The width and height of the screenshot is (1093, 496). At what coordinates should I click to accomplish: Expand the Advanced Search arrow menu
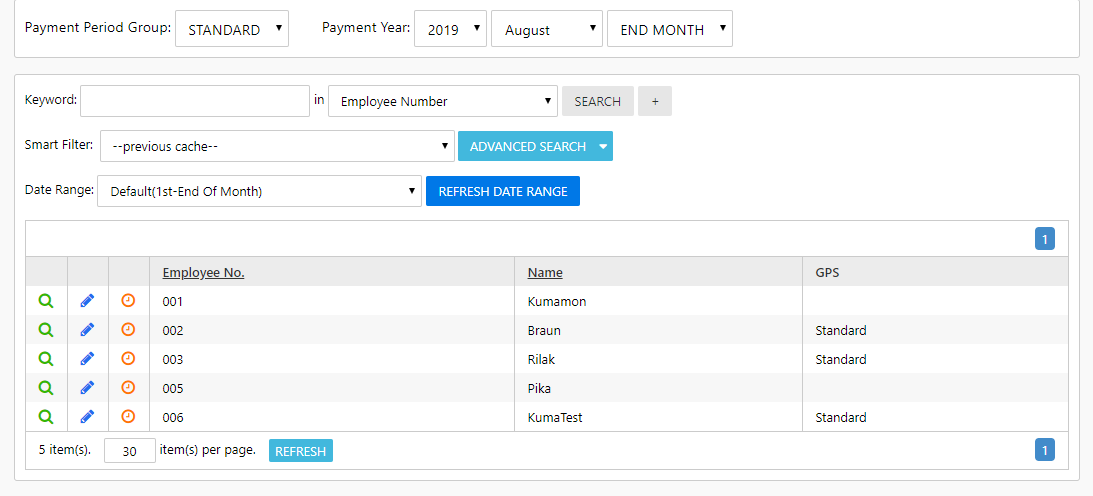[x=604, y=146]
